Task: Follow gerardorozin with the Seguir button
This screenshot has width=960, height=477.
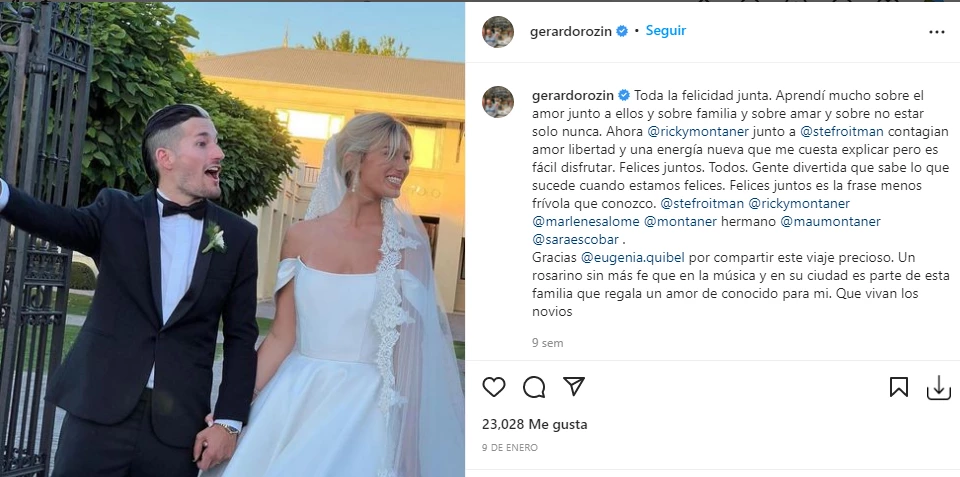Action: pos(666,31)
